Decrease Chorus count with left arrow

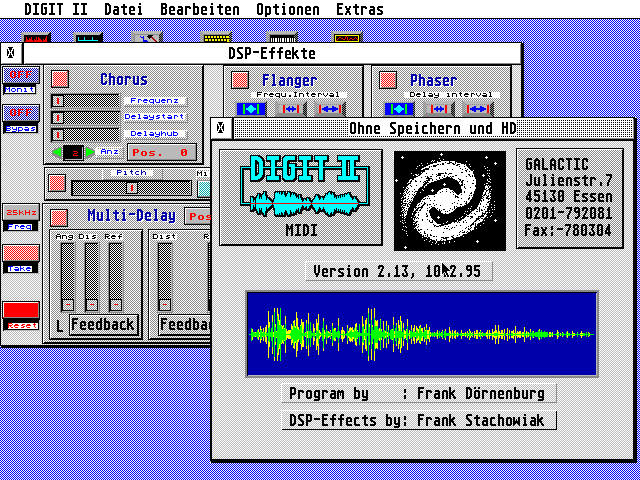55,152
